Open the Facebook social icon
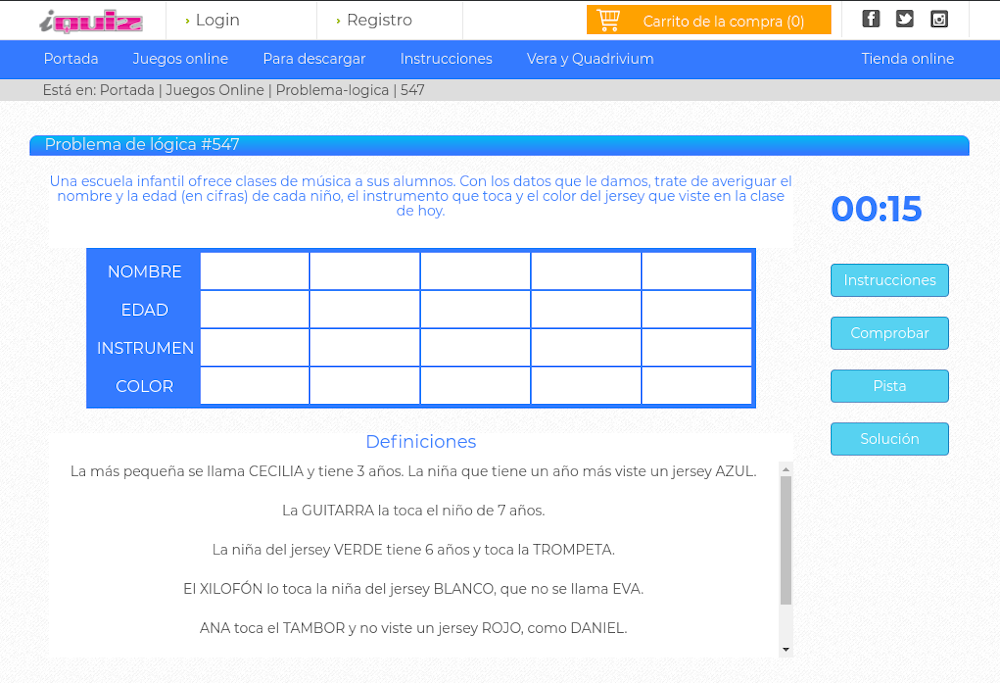This screenshot has height=683, width=1000. click(x=871, y=18)
